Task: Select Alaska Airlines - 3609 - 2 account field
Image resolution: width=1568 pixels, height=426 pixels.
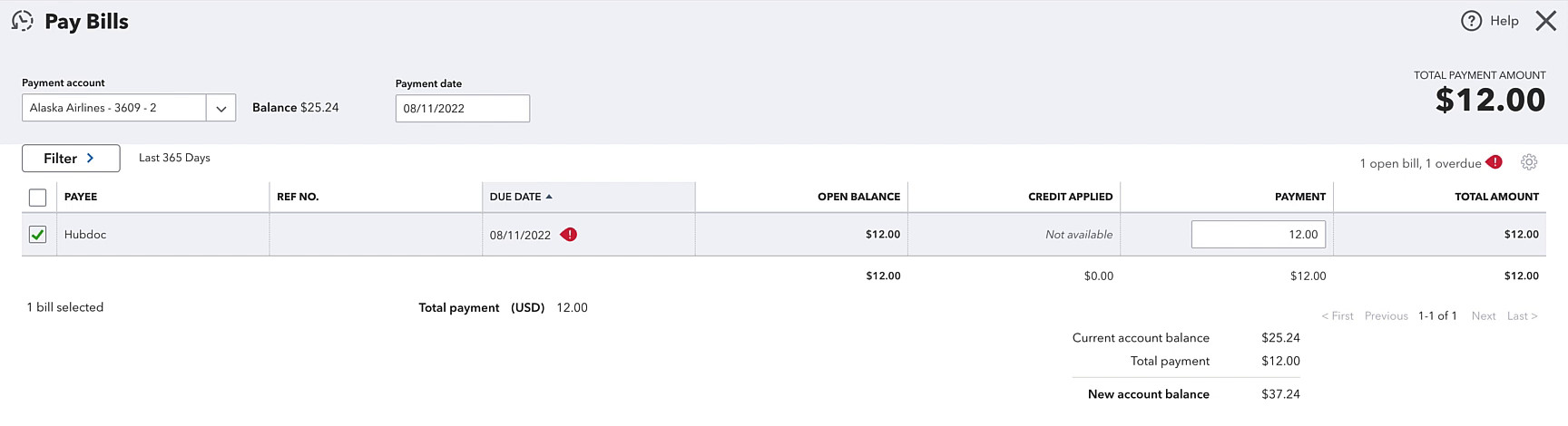Action: point(114,108)
